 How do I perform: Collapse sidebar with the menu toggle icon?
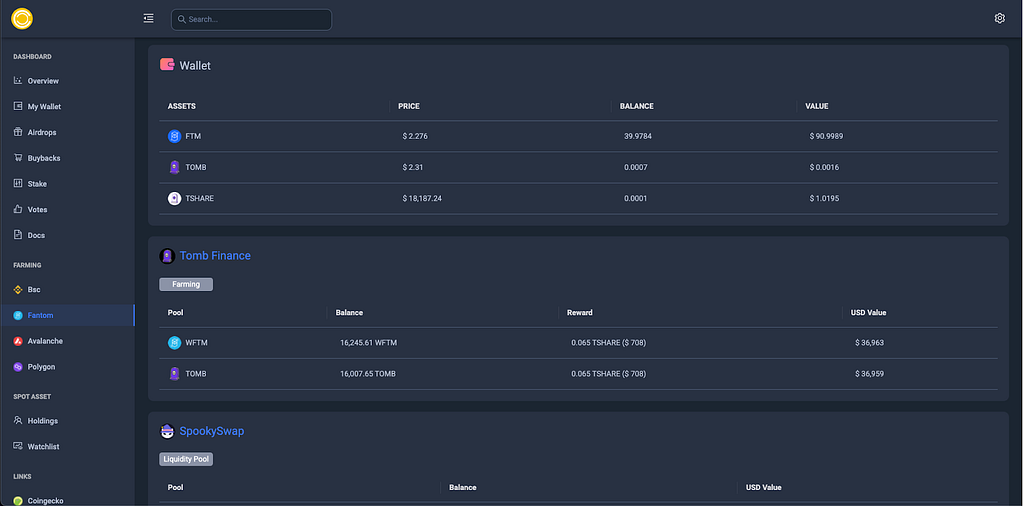[148, 18]
